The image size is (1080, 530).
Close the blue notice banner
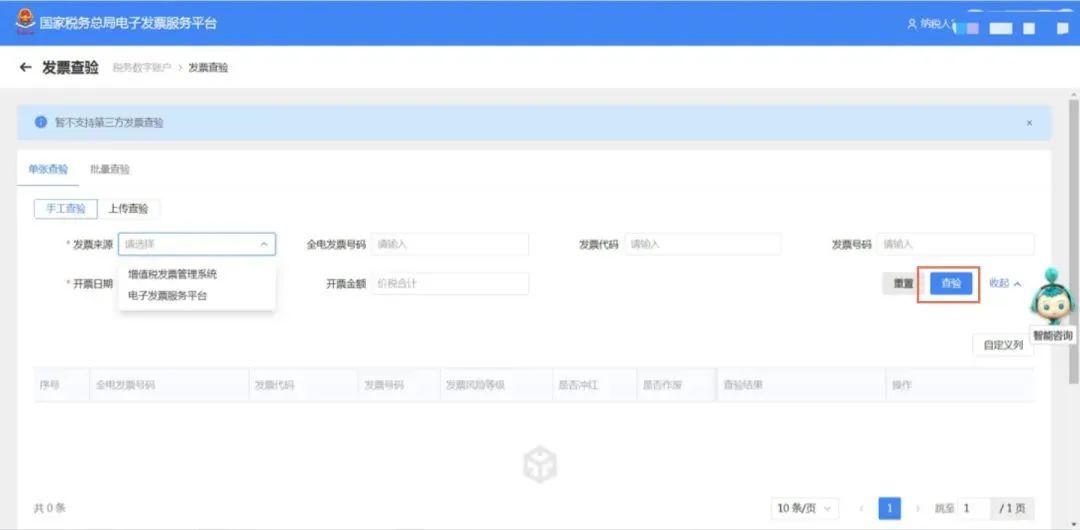(x=1029, y=123)
